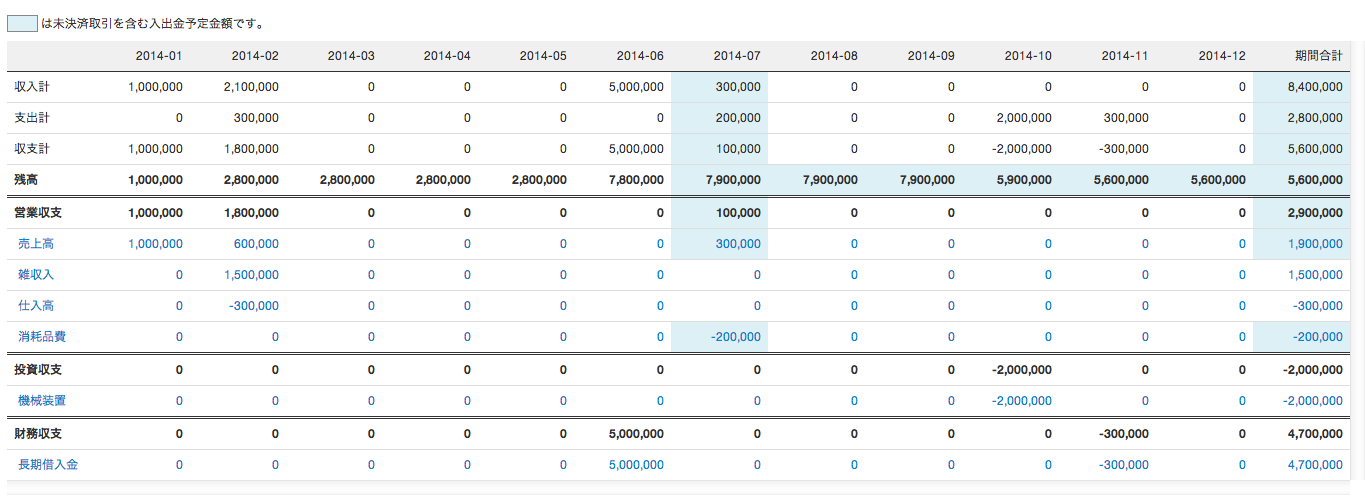Click 長期借入金 period total 4,700,000

tap(1315, 465)
